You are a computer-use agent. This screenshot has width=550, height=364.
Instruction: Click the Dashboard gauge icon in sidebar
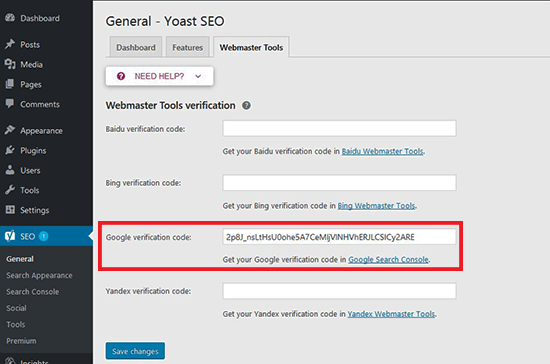coord(10,18)
